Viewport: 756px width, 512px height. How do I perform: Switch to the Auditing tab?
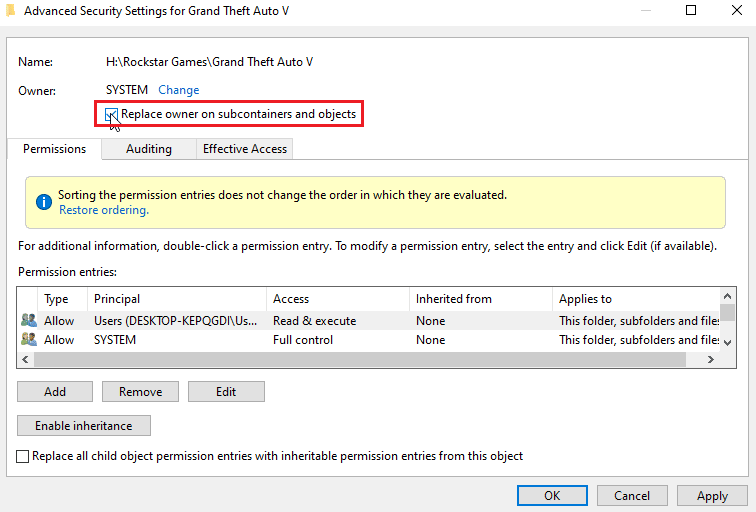click(148, 149)
